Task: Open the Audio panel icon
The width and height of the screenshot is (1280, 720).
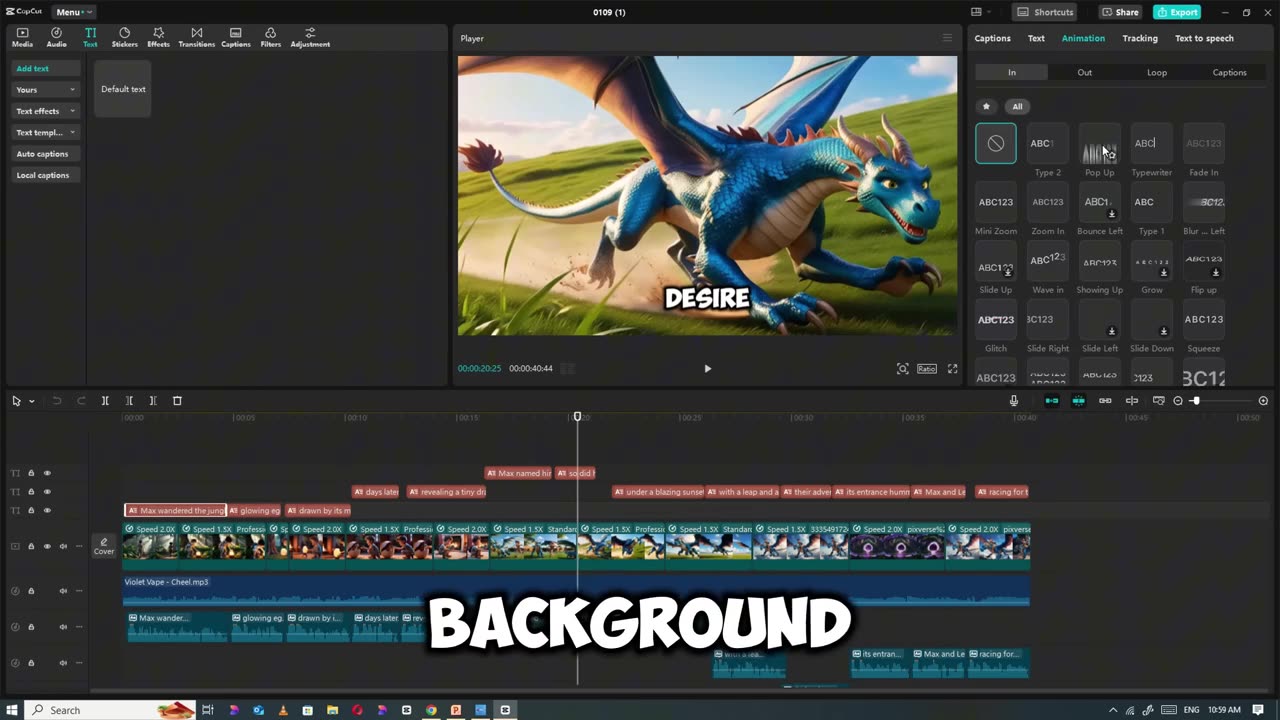Action: click(56, 37)
